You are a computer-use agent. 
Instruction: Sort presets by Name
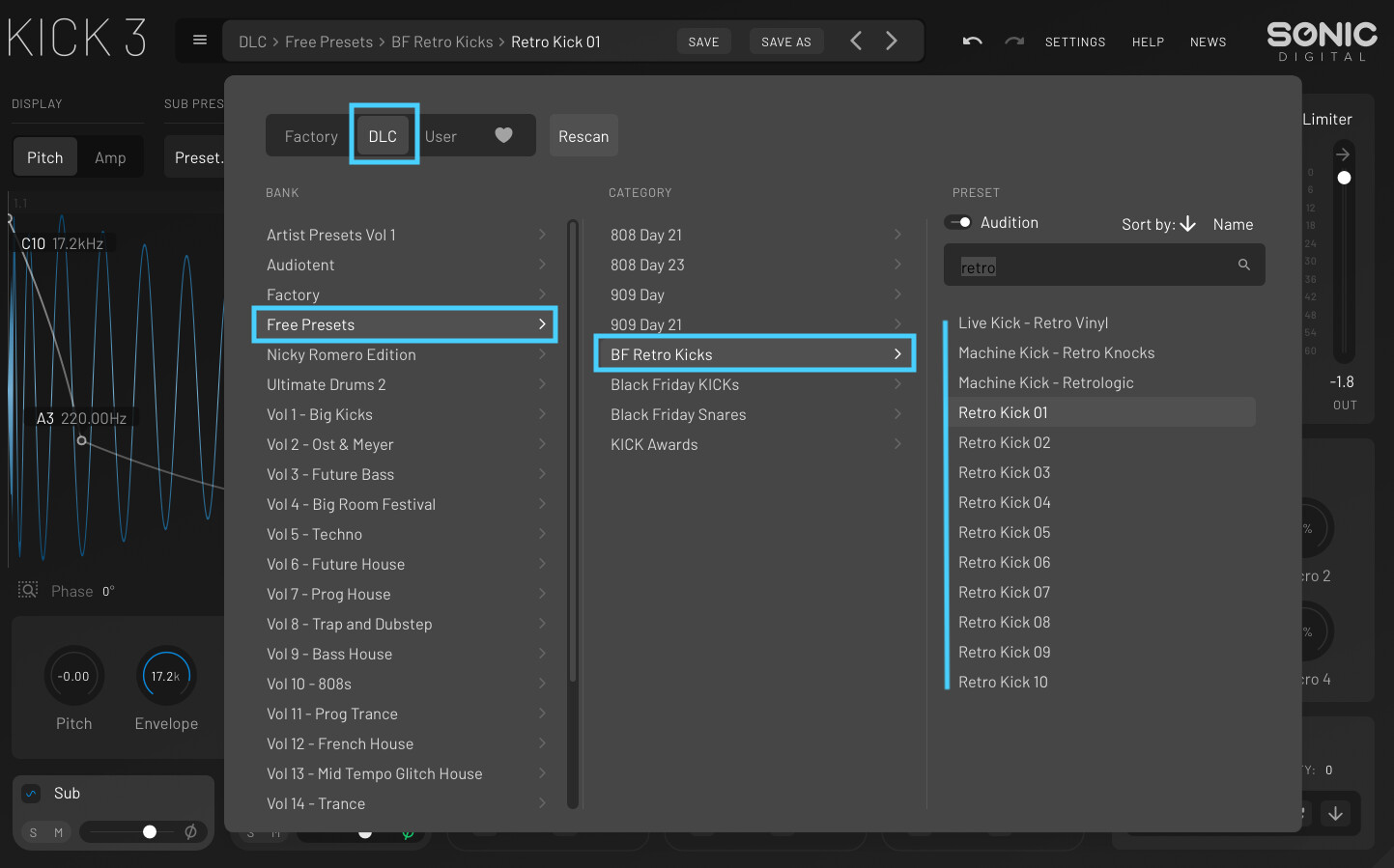(1233, 224)
